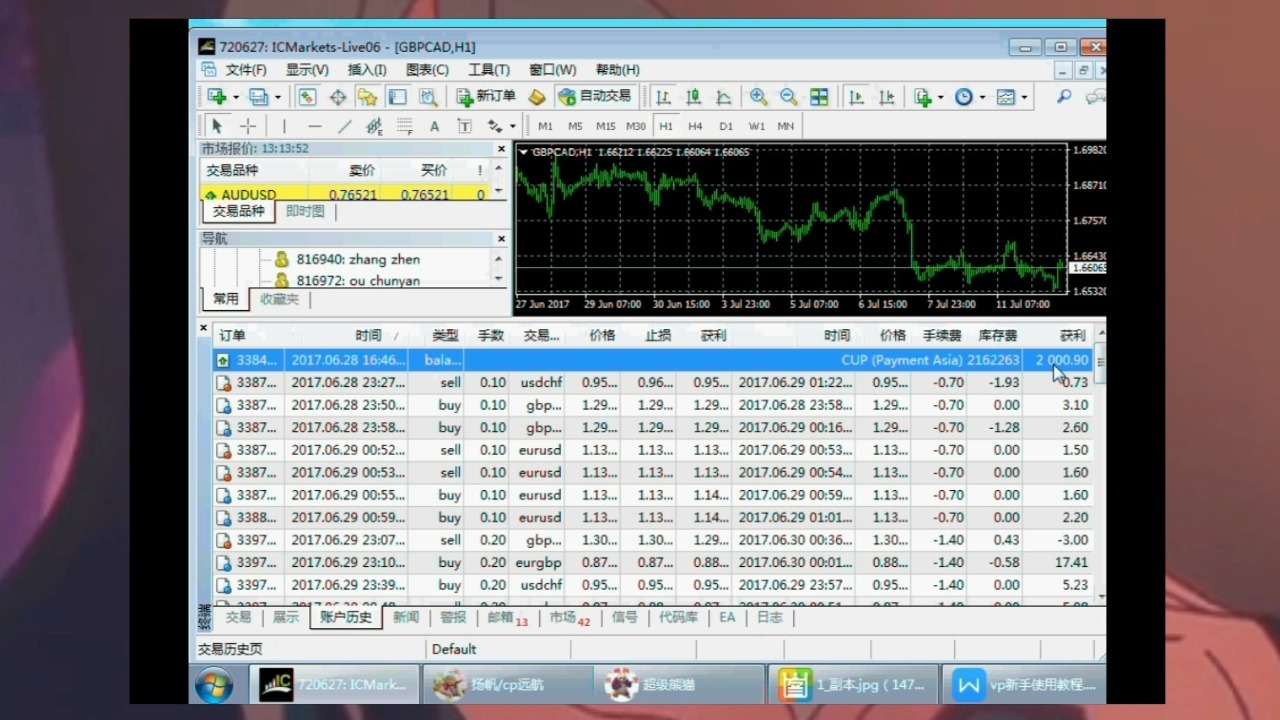The image size is (1280, 720).
Task: Click Windows Start button
Action: coord(214,685)
